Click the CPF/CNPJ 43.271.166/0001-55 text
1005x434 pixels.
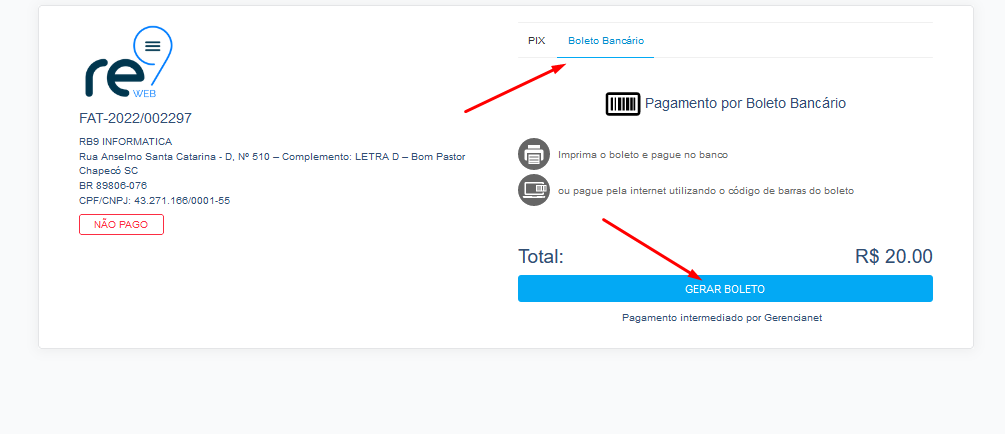point(154,201)
